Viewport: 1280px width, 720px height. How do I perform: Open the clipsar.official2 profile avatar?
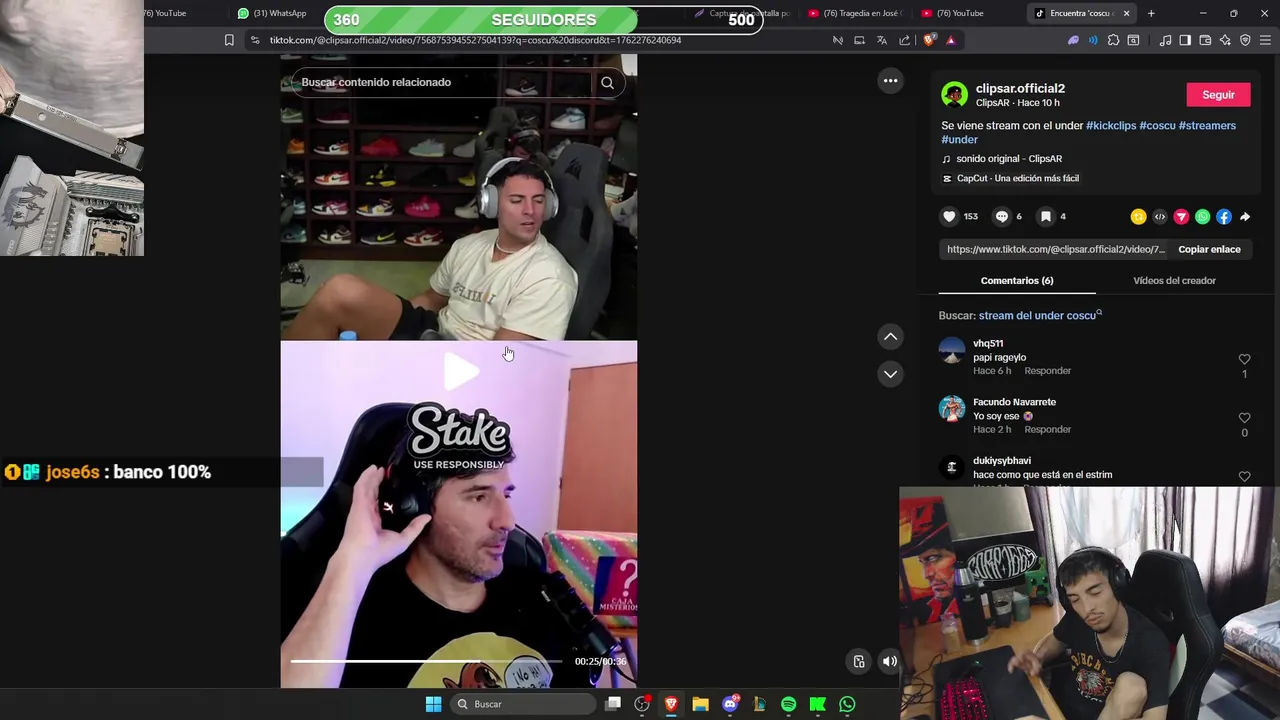click(x=954, y=95)
